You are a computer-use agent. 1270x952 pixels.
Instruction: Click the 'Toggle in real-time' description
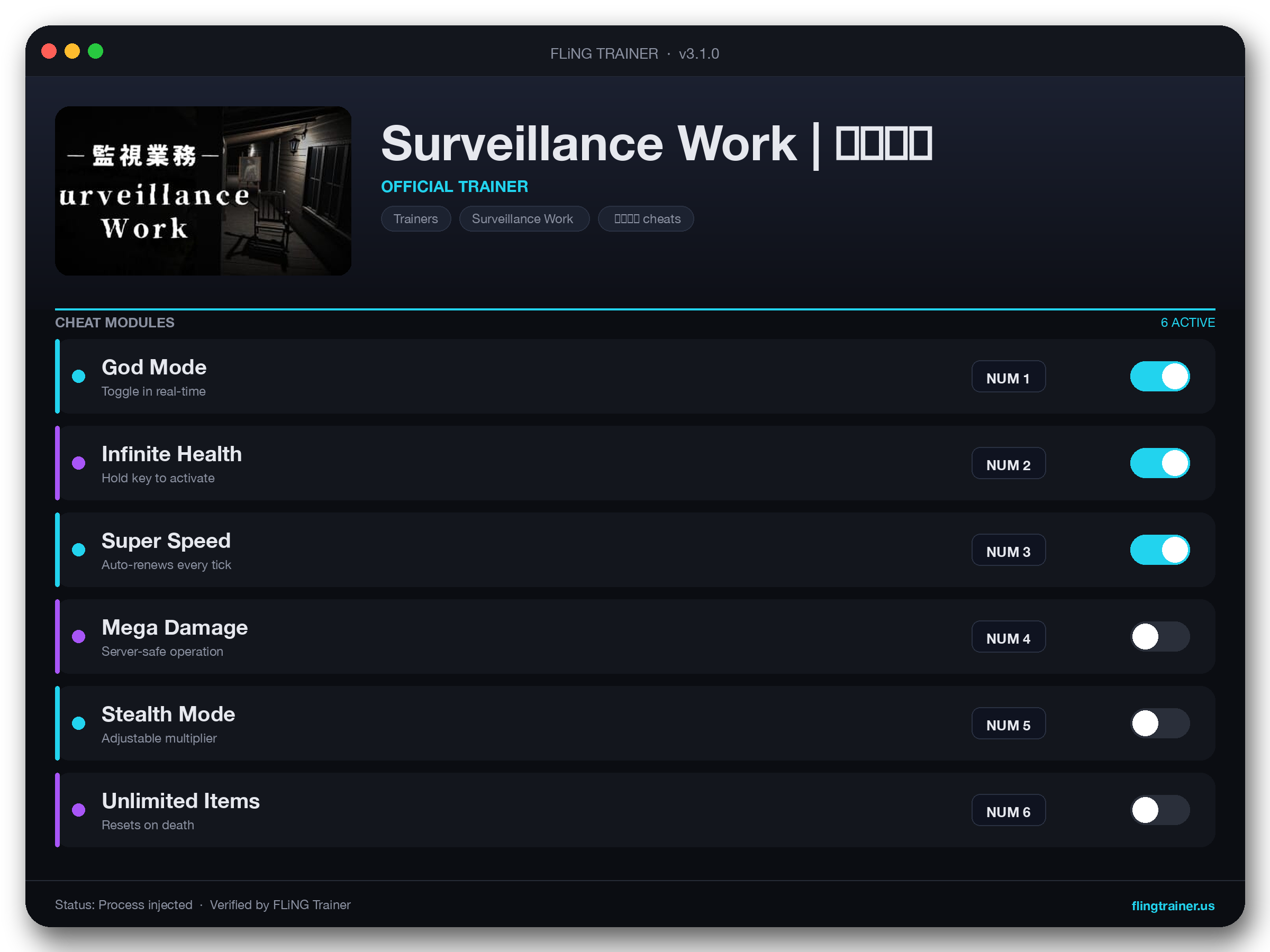[x=153, y=391]
